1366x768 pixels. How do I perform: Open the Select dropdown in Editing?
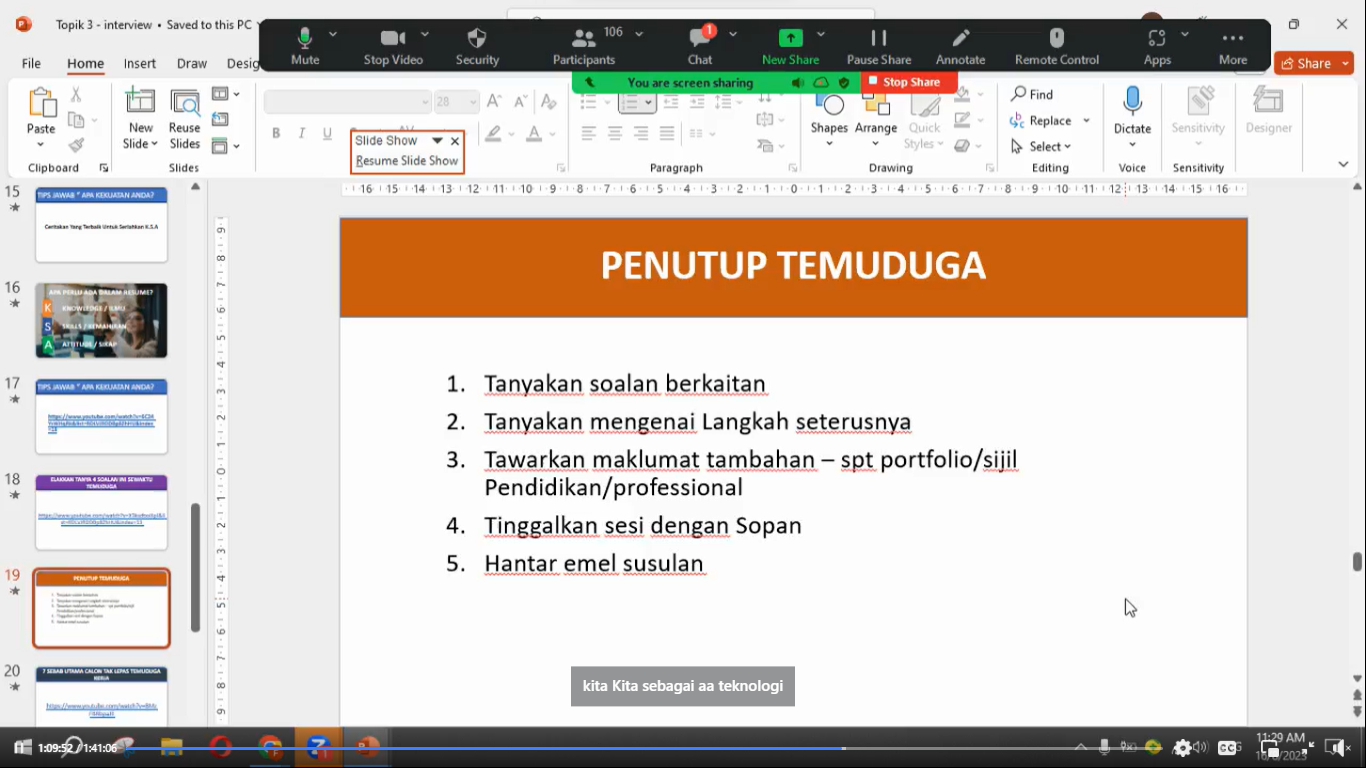pyautogui.click(x=1041, y=146)
